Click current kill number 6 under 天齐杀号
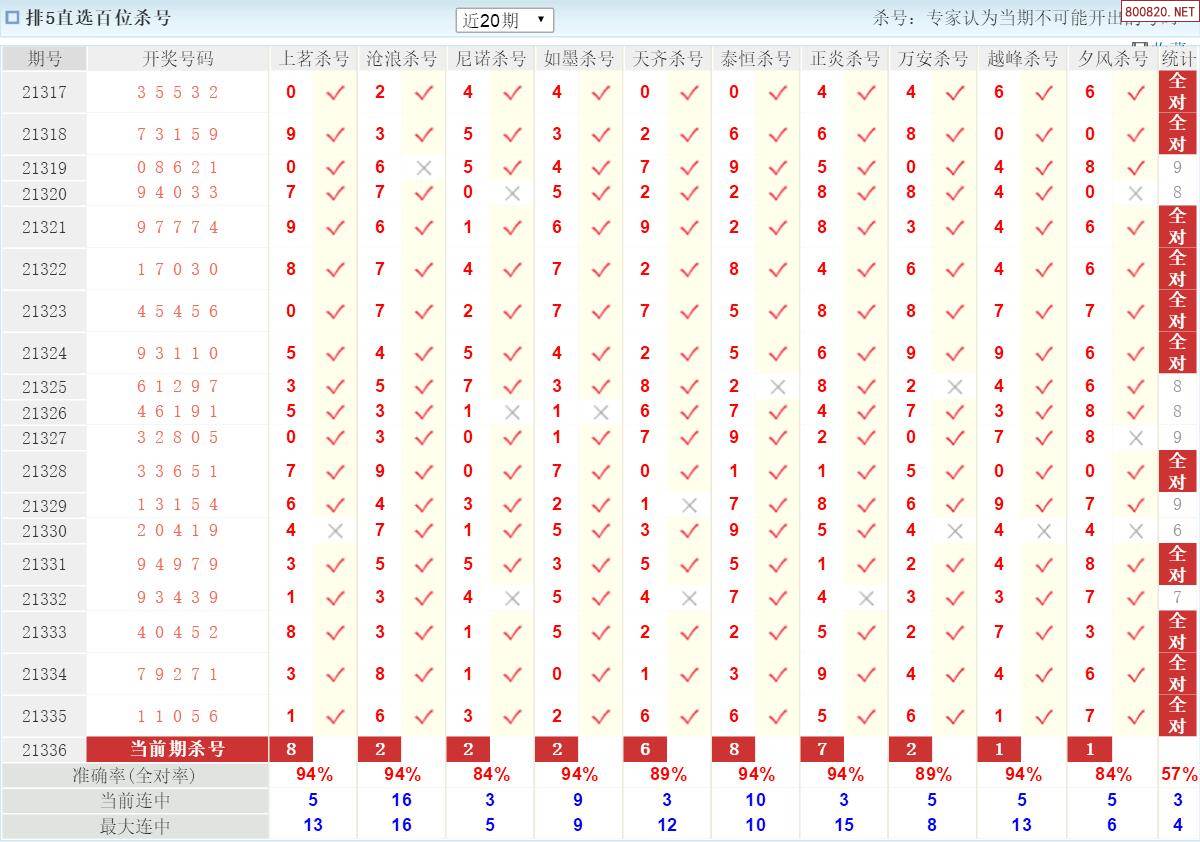Image resolution: width=1200 pixels, height=842 pixels. [645, 749]
